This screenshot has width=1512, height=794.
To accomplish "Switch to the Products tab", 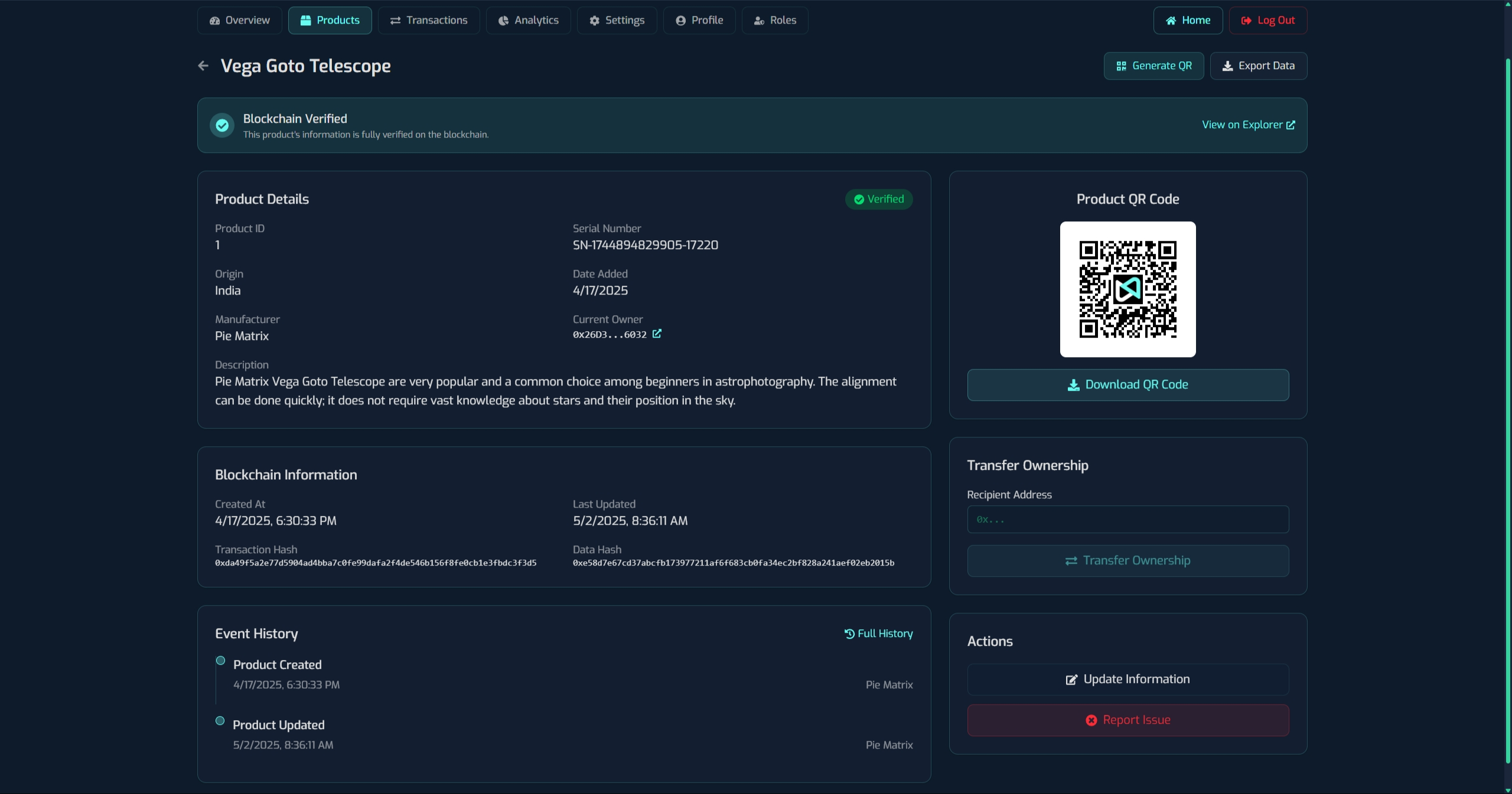I will pos(330,20).
